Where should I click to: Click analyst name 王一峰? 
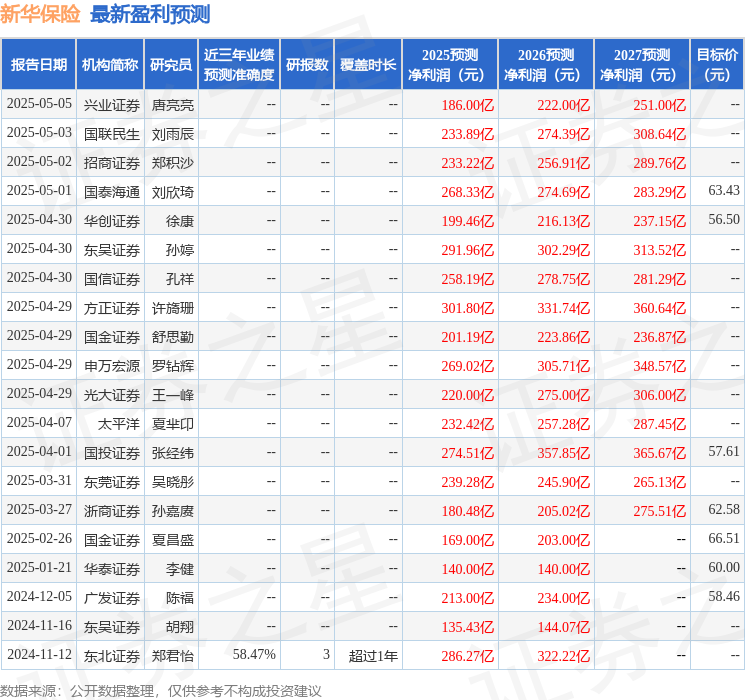point(172,395)
